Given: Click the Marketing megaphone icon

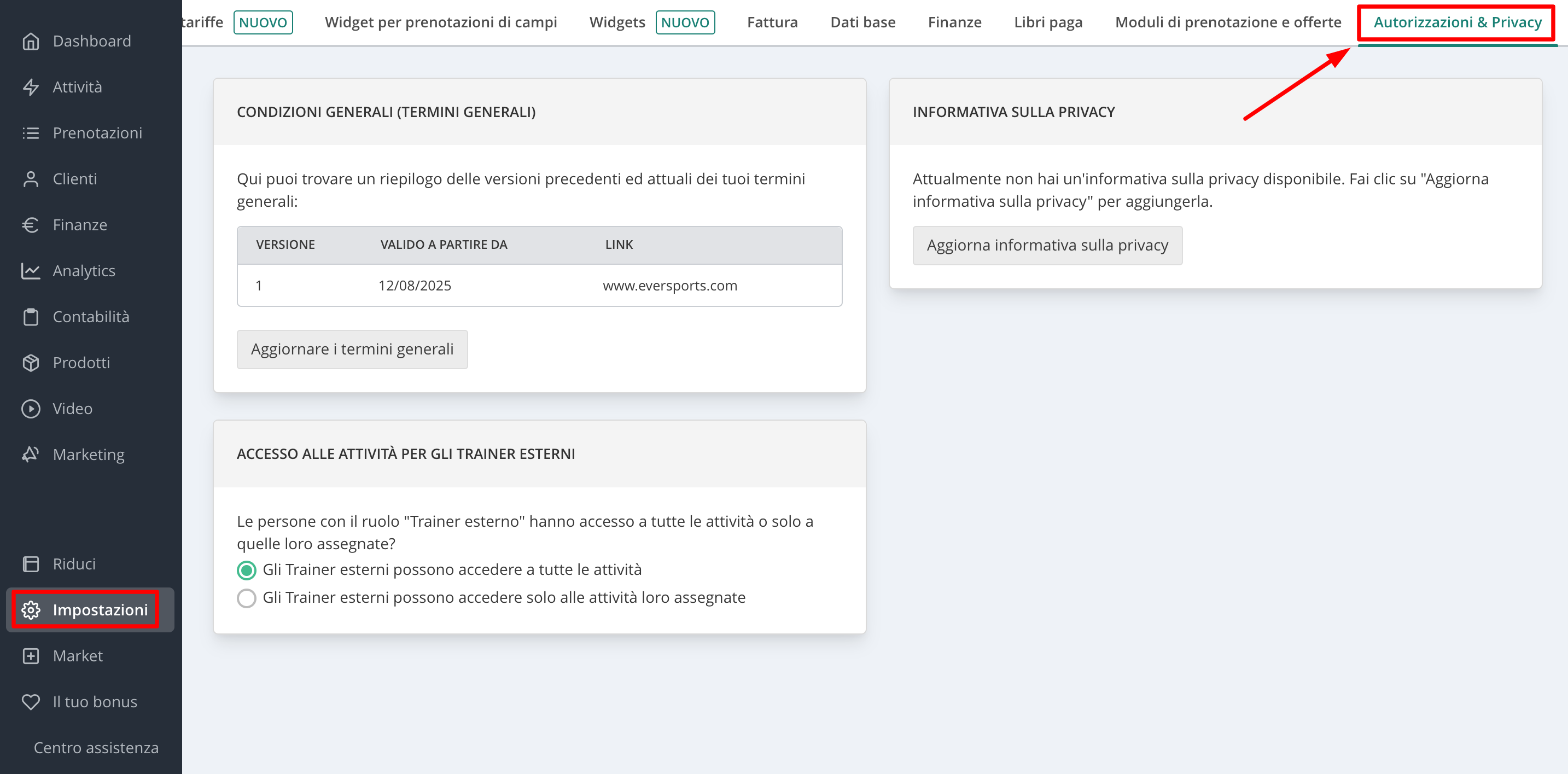Looking at the screenshot, I should pos(31,455).
